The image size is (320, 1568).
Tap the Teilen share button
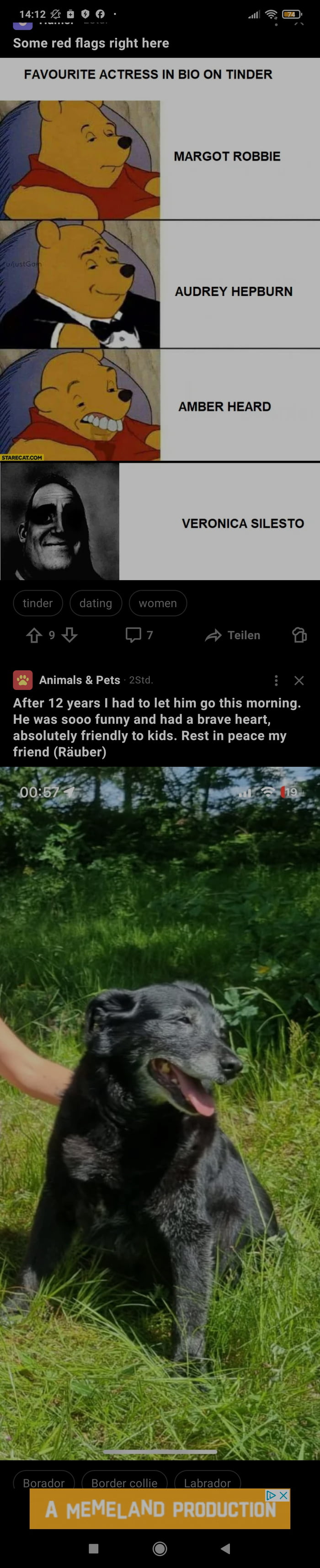click(233, 635)
